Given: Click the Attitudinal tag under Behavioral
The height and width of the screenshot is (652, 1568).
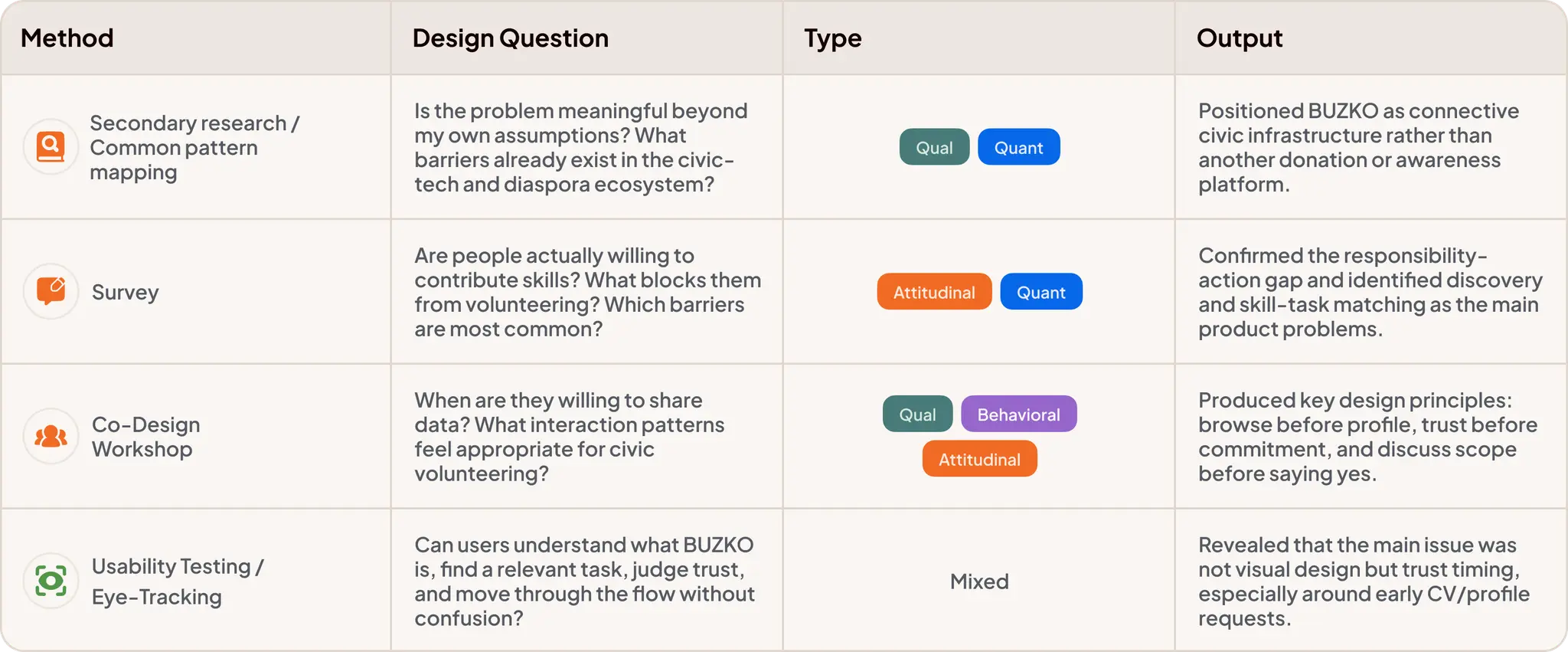Looking at the screenshot, I should [979, 459].
